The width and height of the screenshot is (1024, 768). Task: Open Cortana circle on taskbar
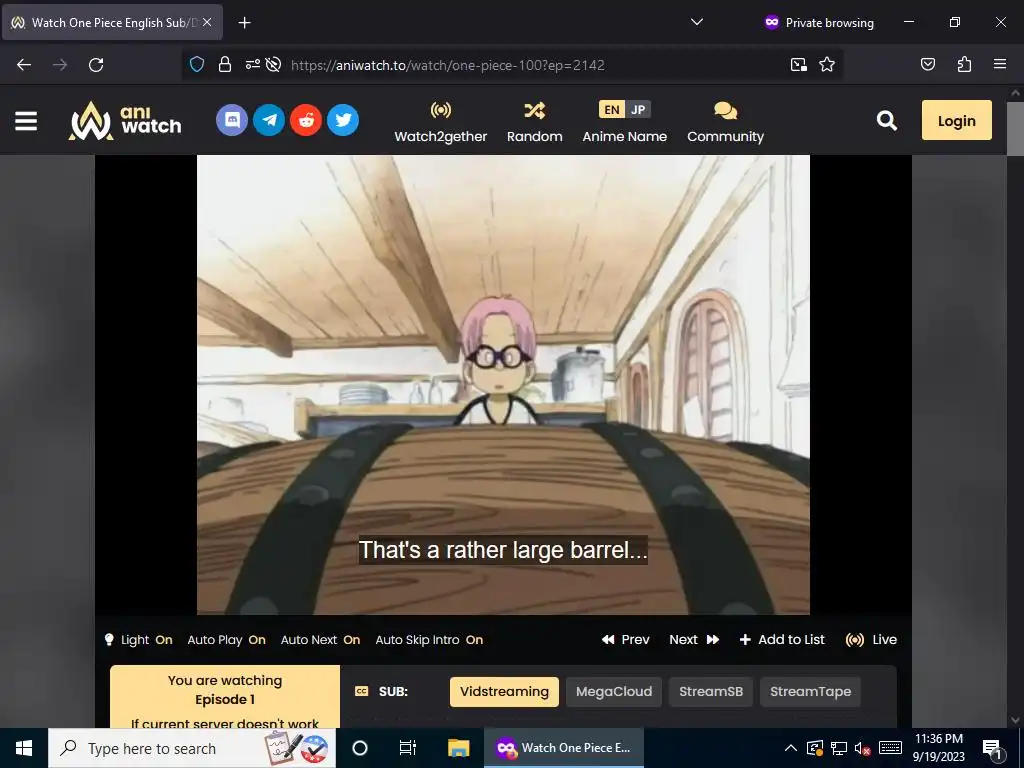click(x=360, y=748)
